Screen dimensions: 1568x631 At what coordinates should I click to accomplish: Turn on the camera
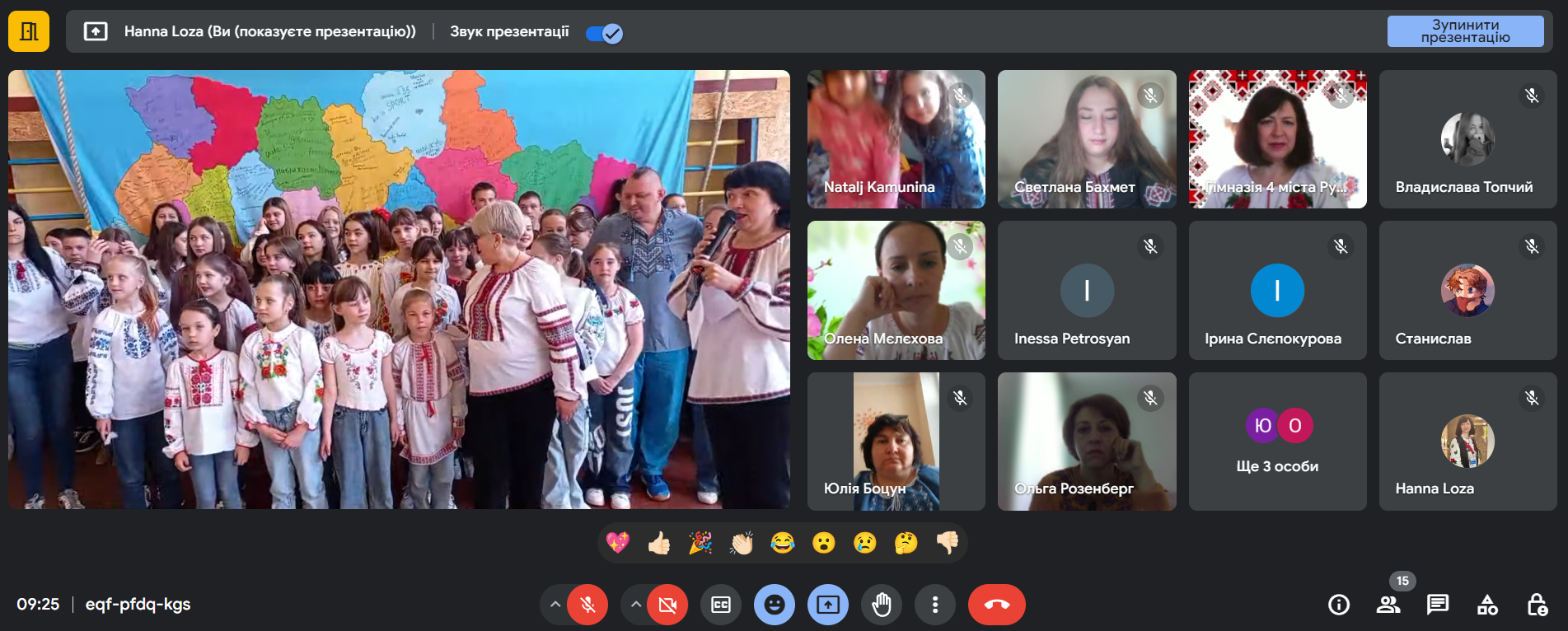pyautogui.click(x=667, y=605)
